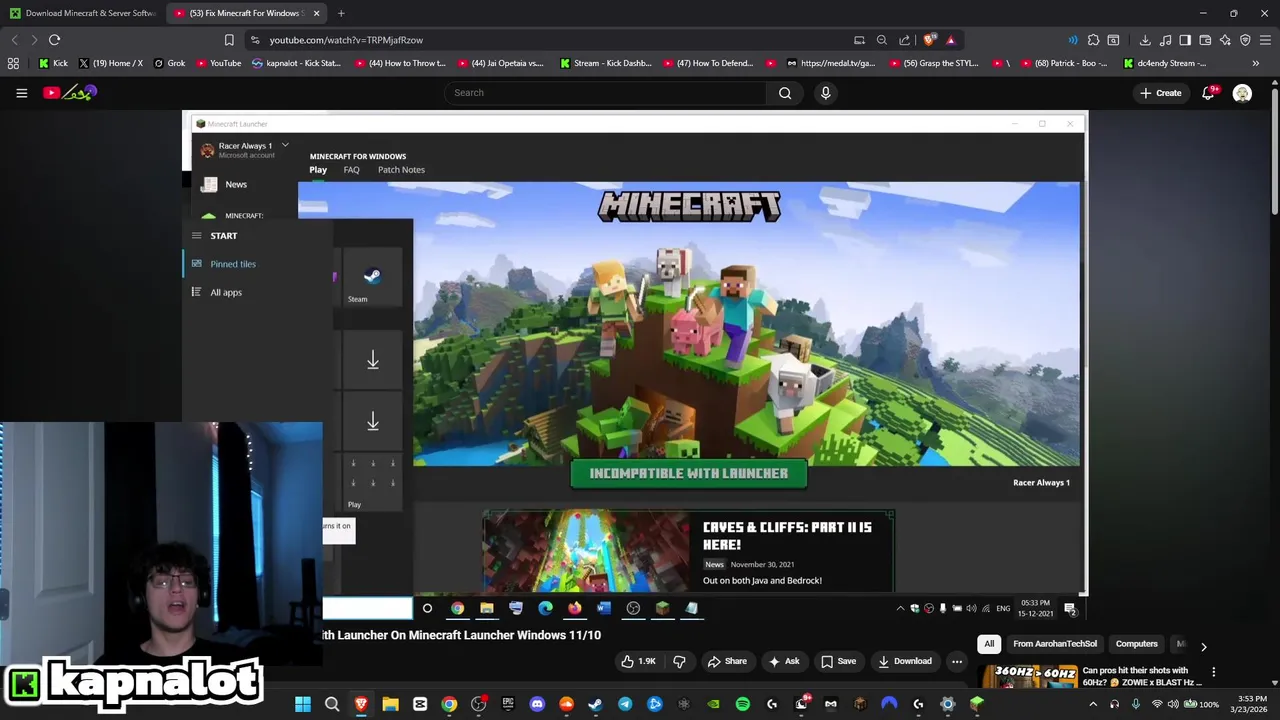Open the Grasp the STYL bookmark

click(x=933, y=63)
